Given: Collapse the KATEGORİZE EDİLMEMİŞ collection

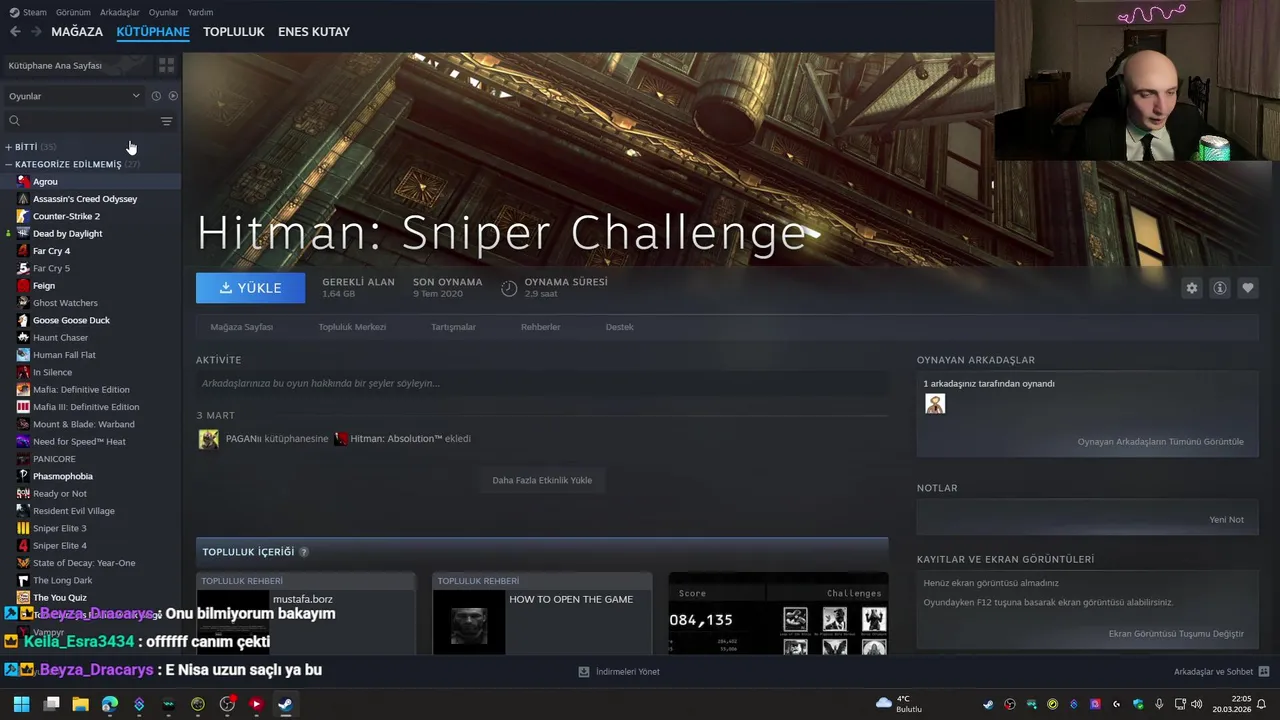Looking at the screenshot, I should pos(72,164).
